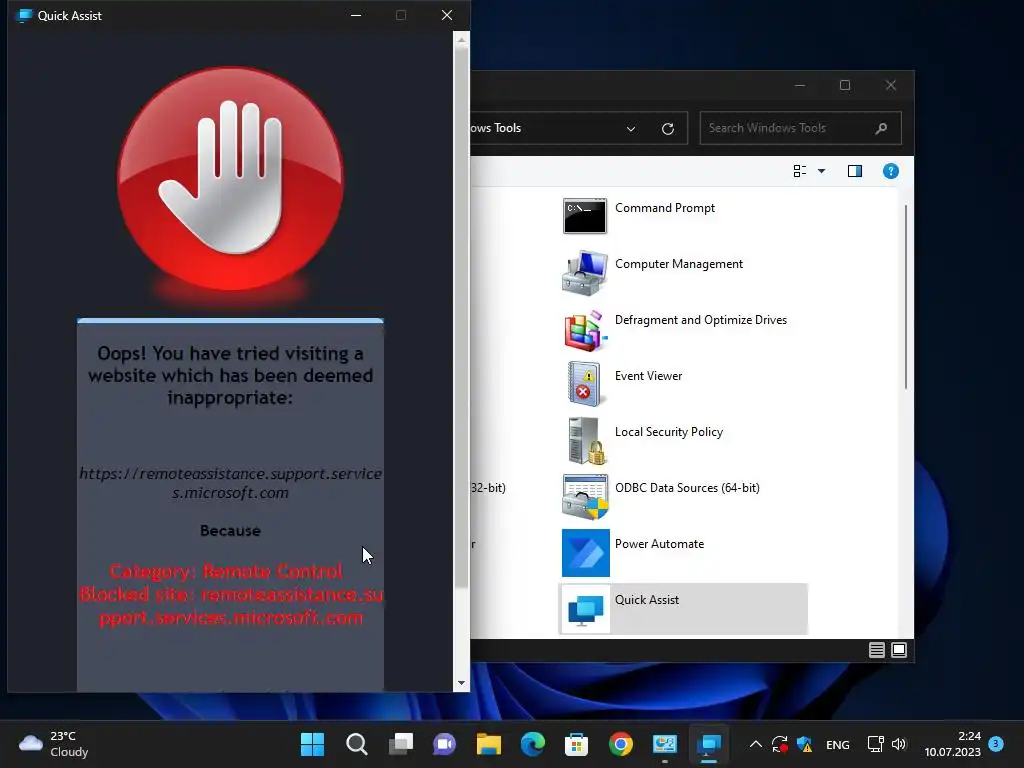Image resolution: width=1024 pixels, height=768 pixels.
Task: Change view layout icon in Explorer
Action: pos(800,171)
